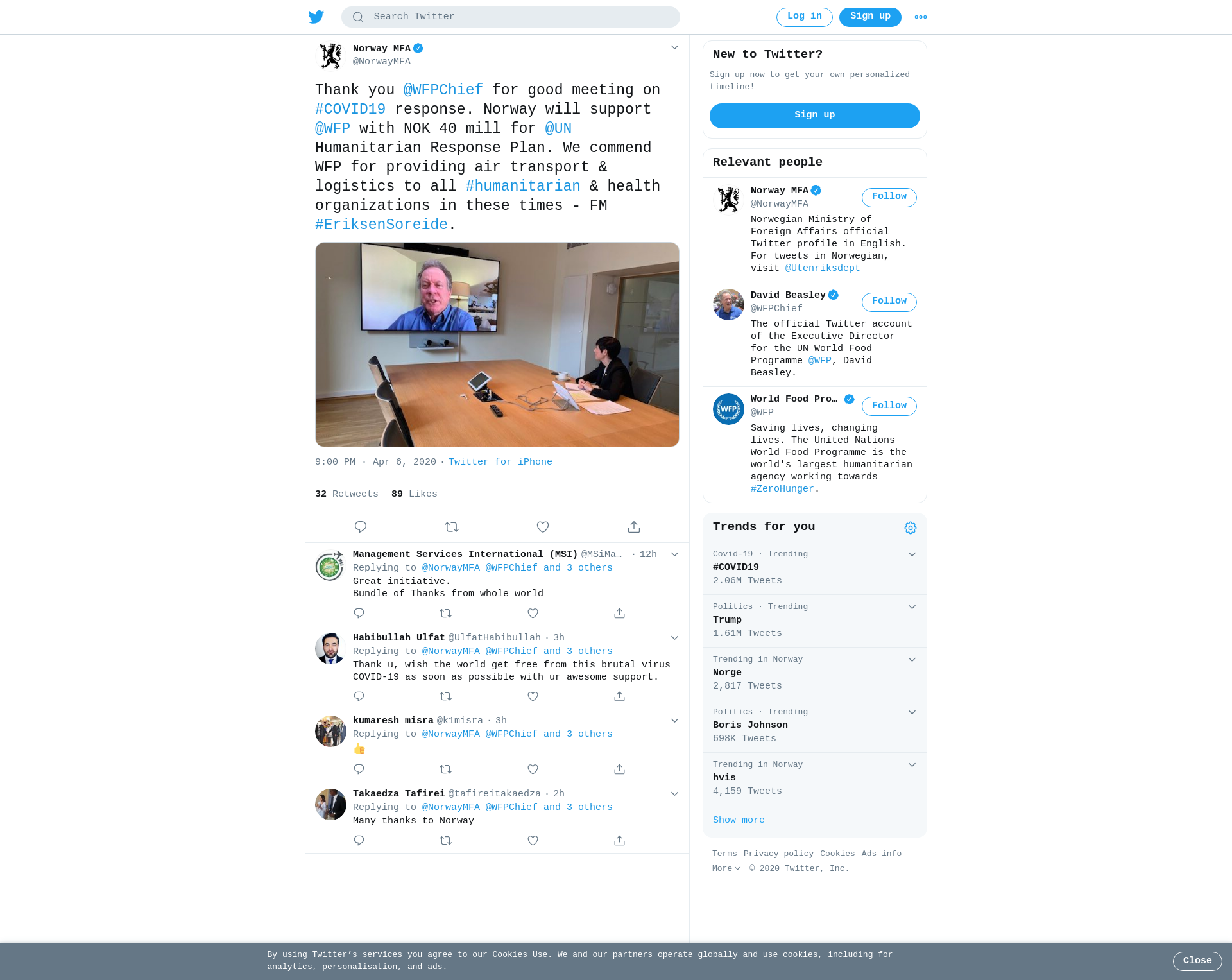Follow the World Food Programme account

(889, 406)
